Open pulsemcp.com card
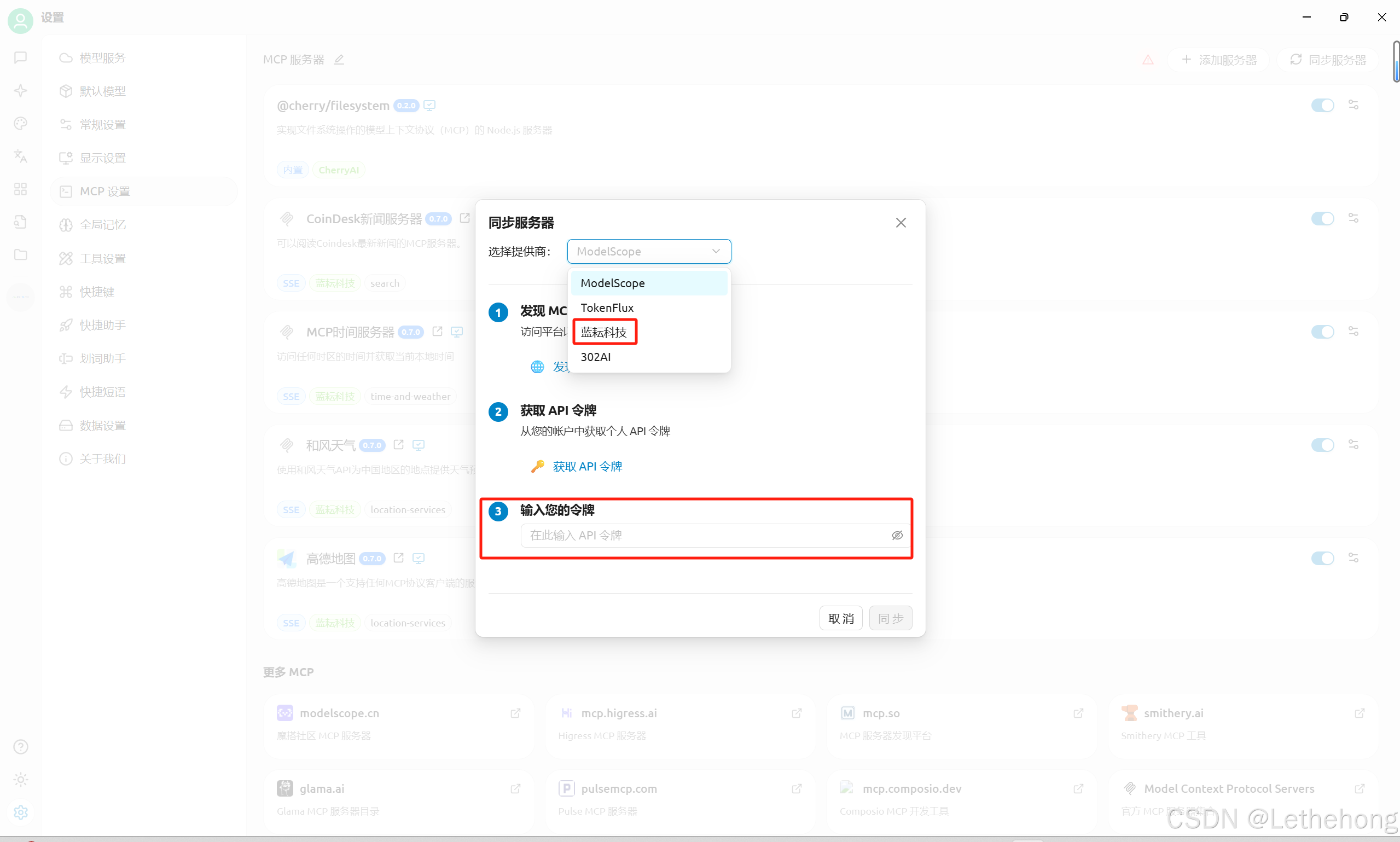 [x=680, y=800]
